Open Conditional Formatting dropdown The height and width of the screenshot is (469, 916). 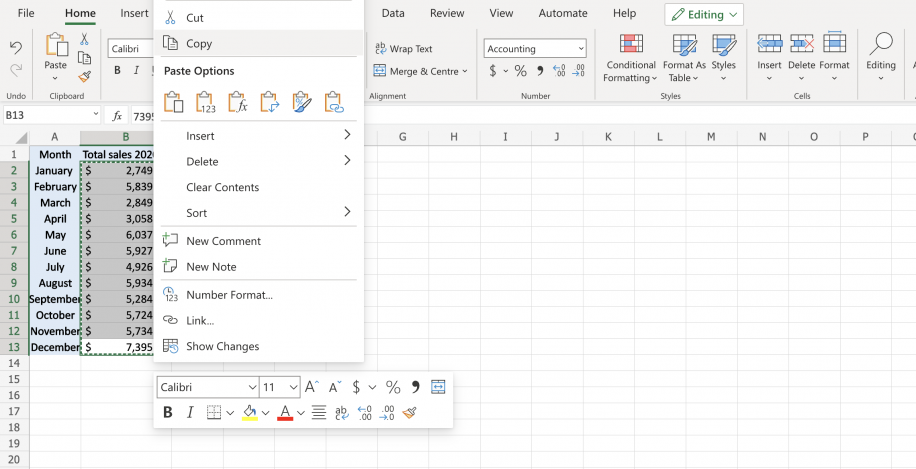[630, 58]
